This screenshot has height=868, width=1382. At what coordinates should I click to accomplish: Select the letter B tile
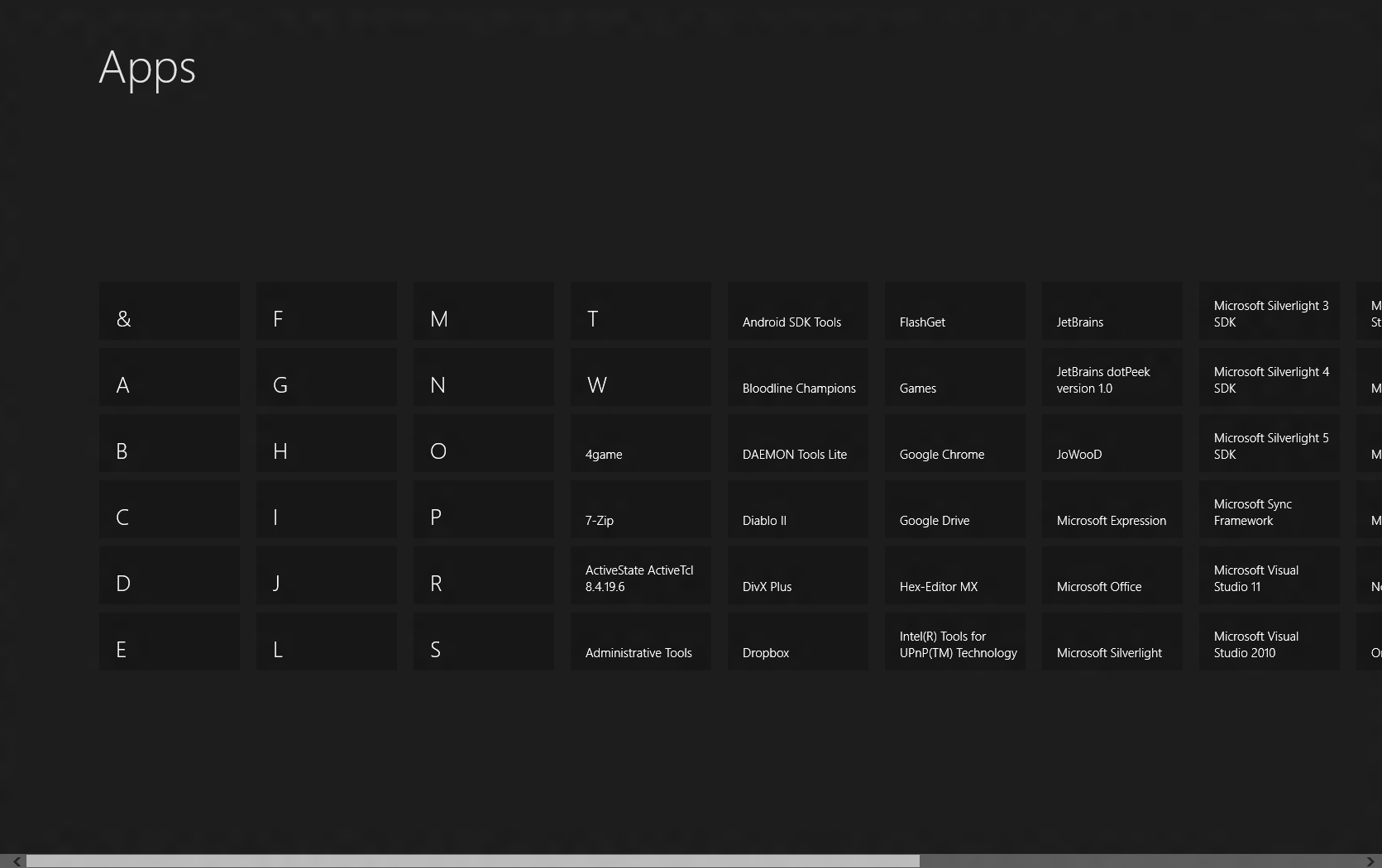(x=170, y=443)
